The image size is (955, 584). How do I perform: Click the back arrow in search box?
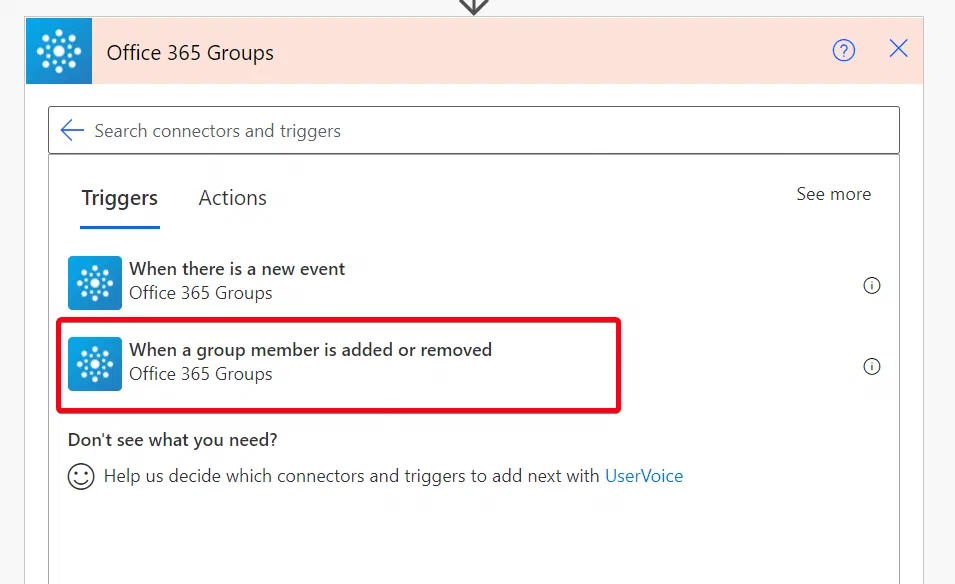pyautogui.click(x=72, y=130)
